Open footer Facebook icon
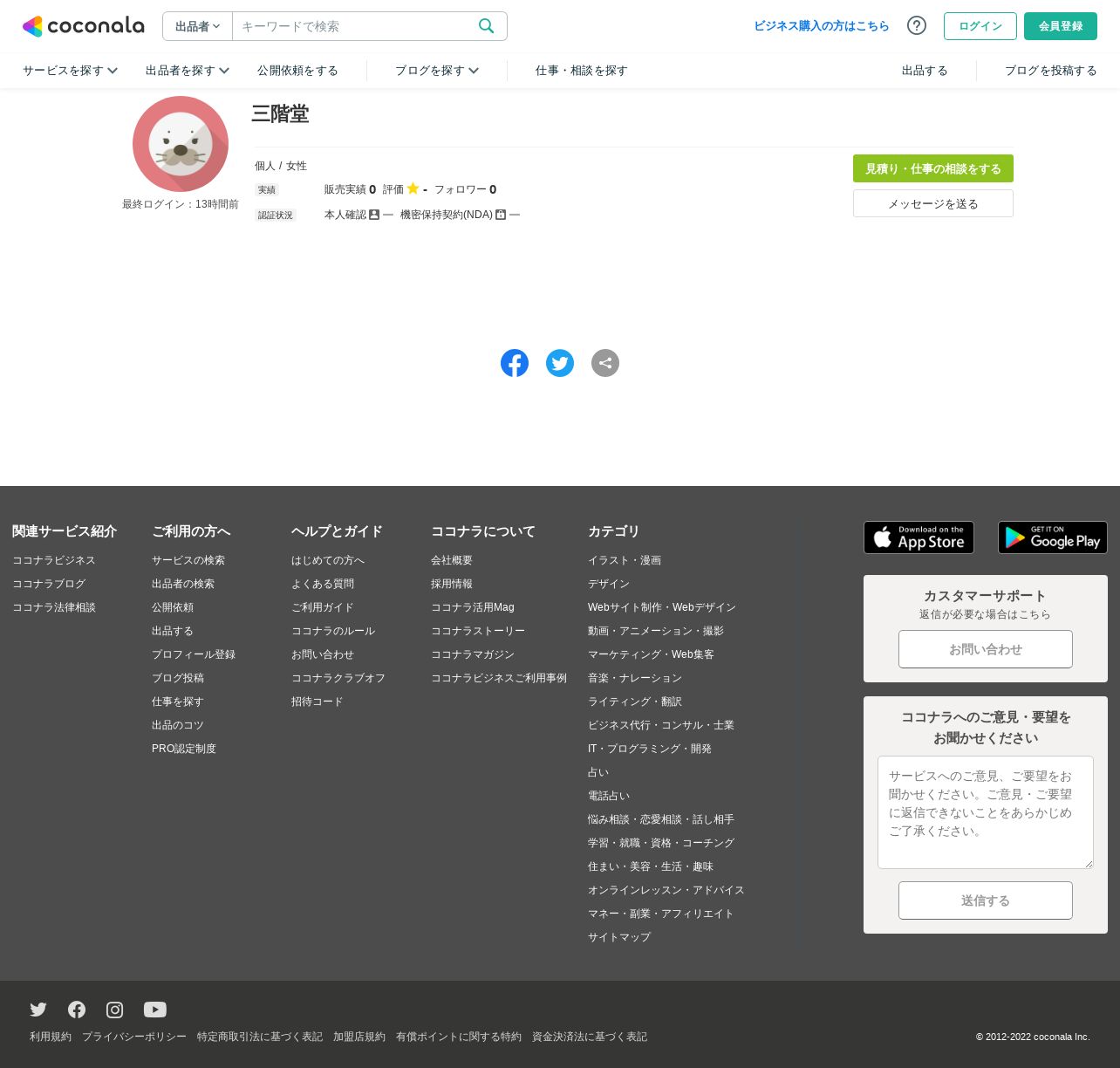This screenshot has width=1120, height=1068. tap(77, 1010)
